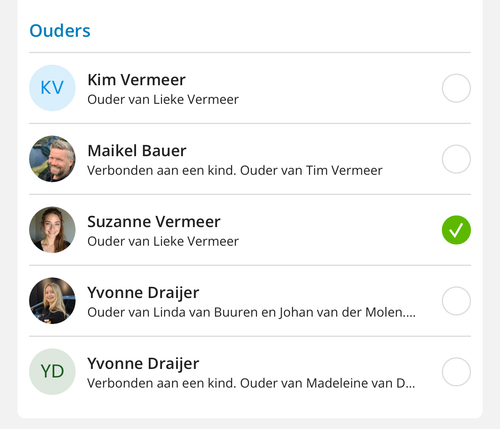Click the first Yvonne Draijer photo avatar
The height and width of the screenshot is (429, 500).
point(52,301)
